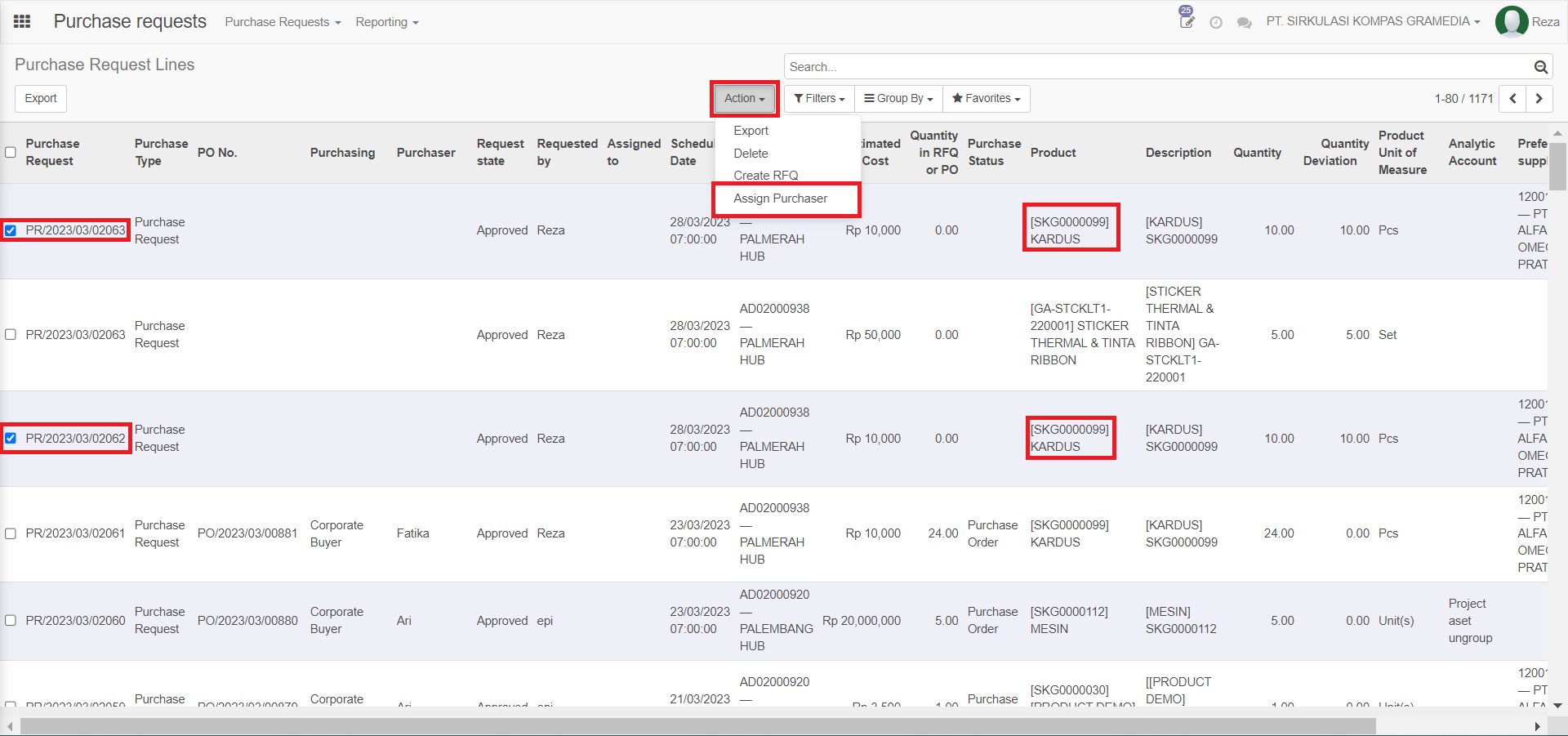Open PO/2023/03/00880 cell
Image resolution: width=1568 pixels, height=736 pixels.
247,621
